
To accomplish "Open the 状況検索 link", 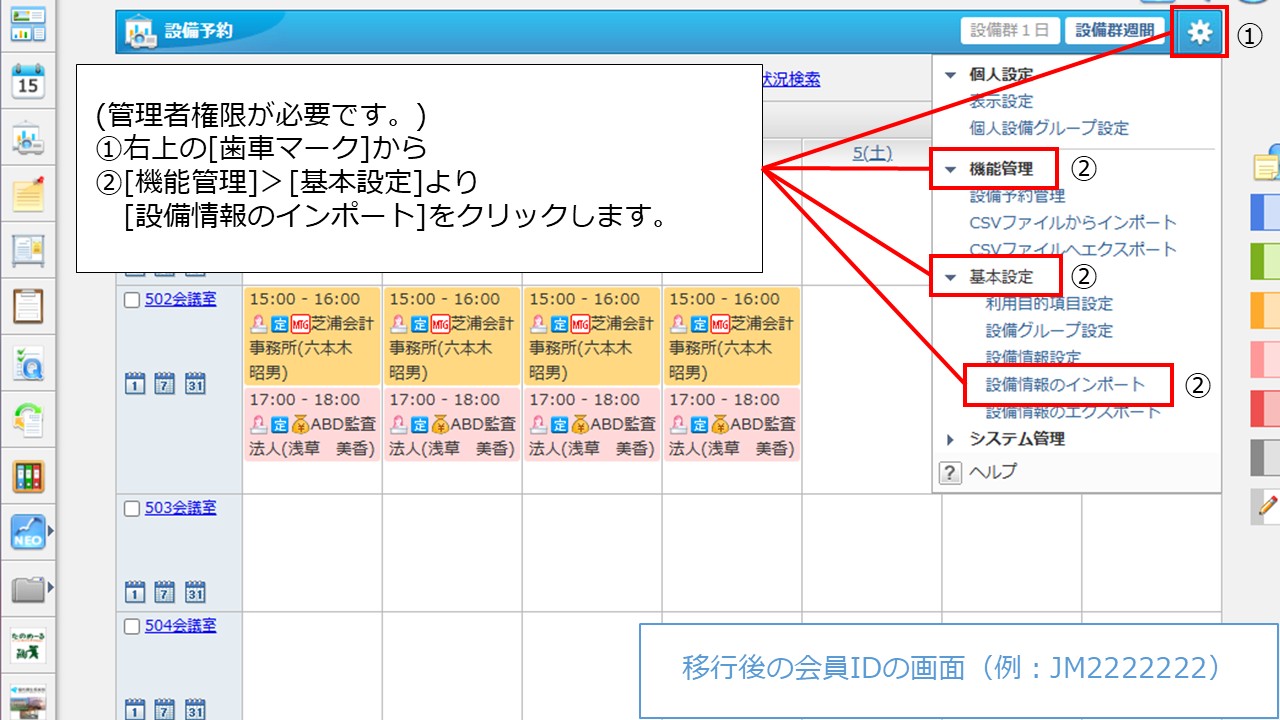I will (792, 79).
